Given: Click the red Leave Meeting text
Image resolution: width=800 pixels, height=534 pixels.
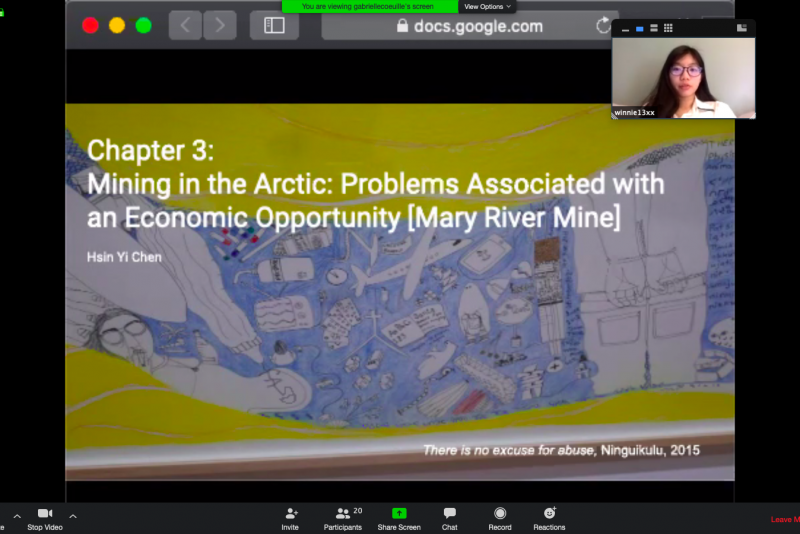Looking at the screenshot, I should pos(785,519).
